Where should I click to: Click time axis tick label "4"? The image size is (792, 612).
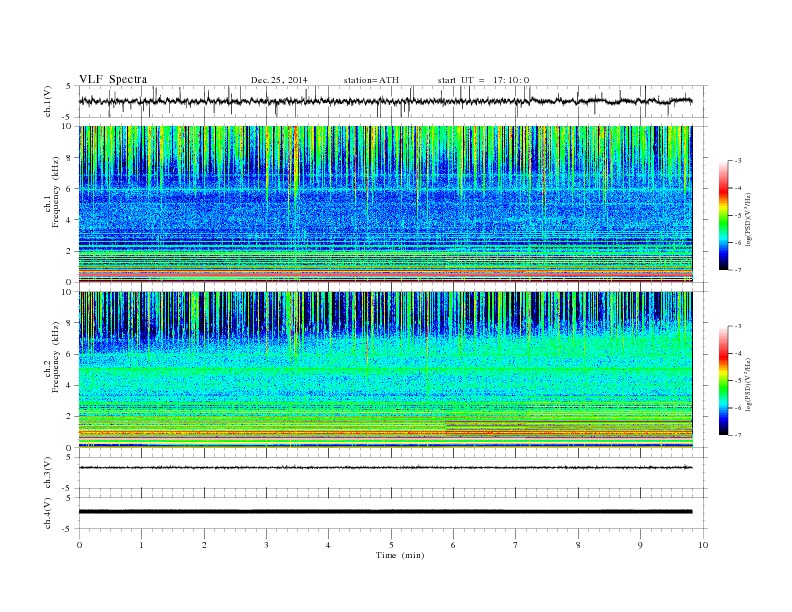[328, 545]
